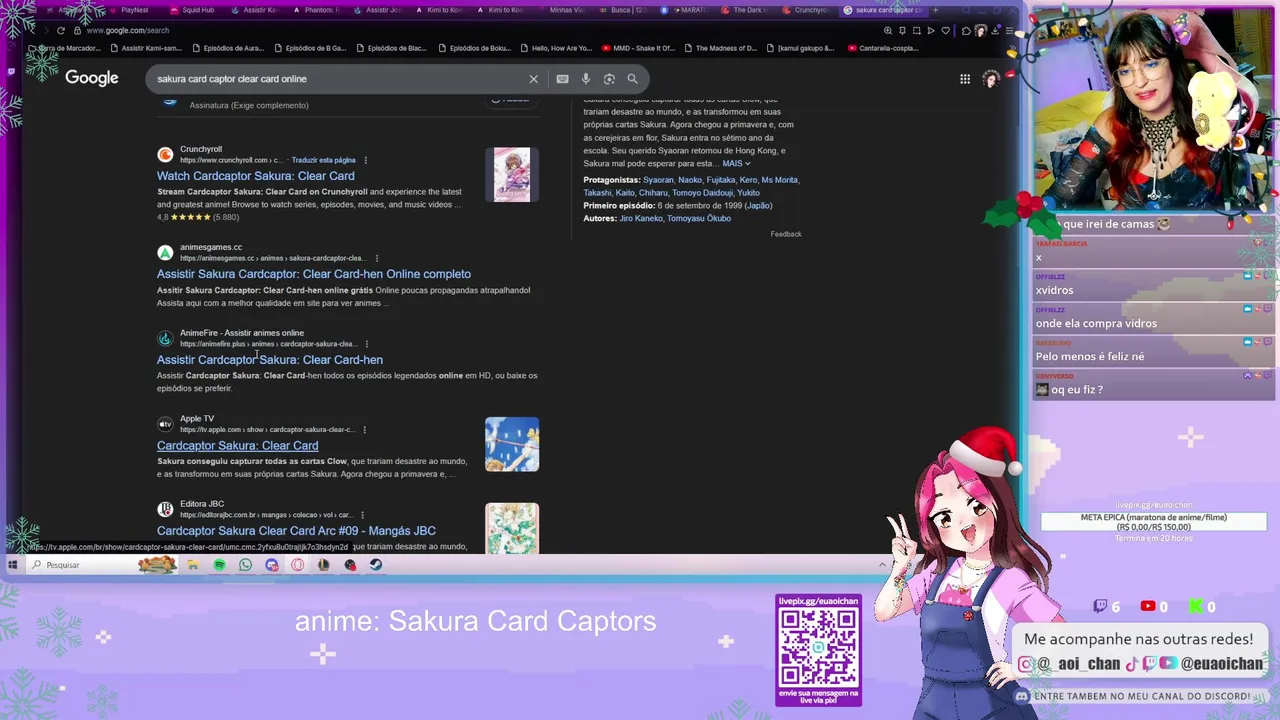The image size is (1280, 720).
Task: Open Cardcaptor Sakura Clear Card Arc #09 Mangás JBC
Action: pos(296,531)
